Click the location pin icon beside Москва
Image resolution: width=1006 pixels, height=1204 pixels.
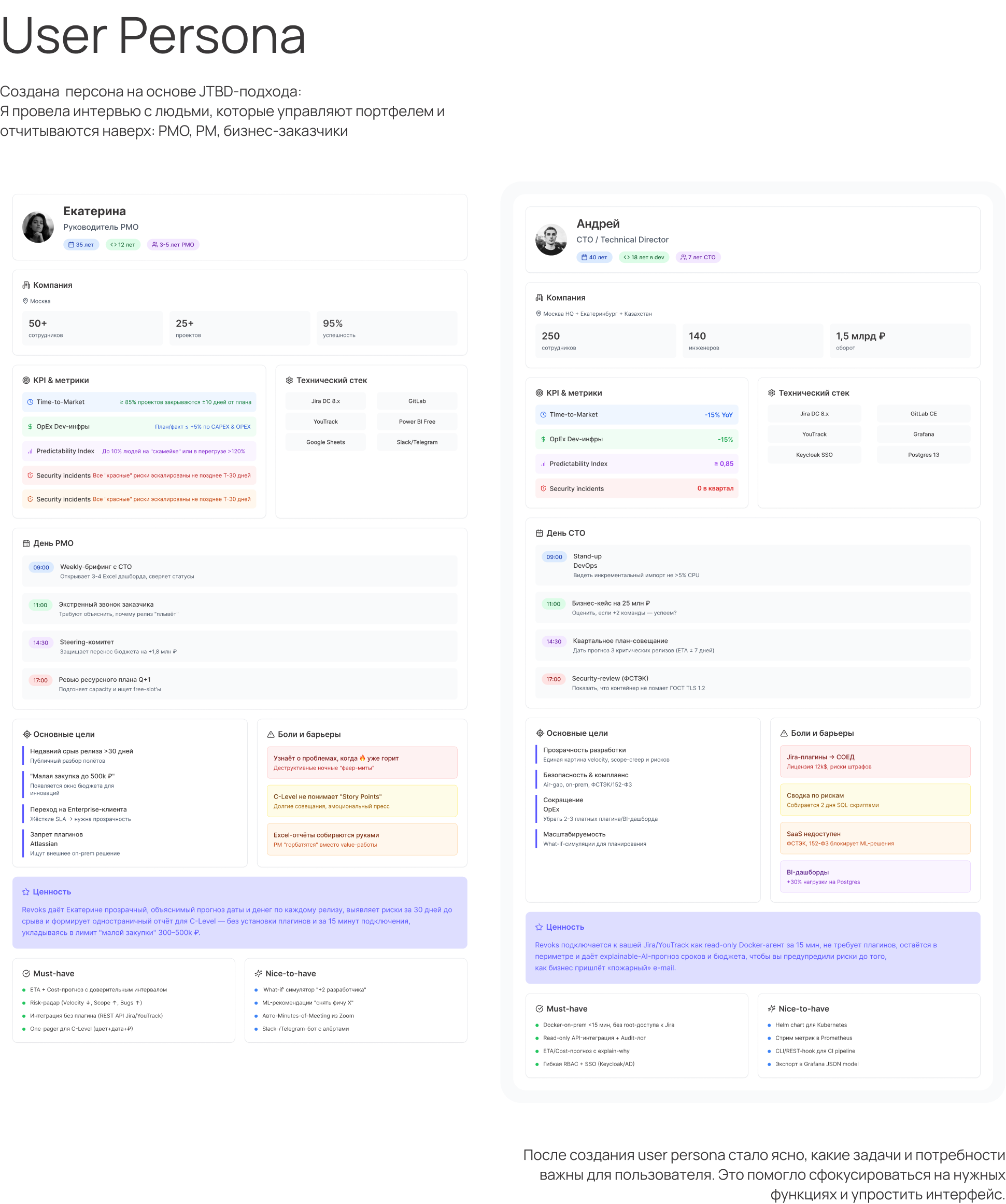click(25, 301)
